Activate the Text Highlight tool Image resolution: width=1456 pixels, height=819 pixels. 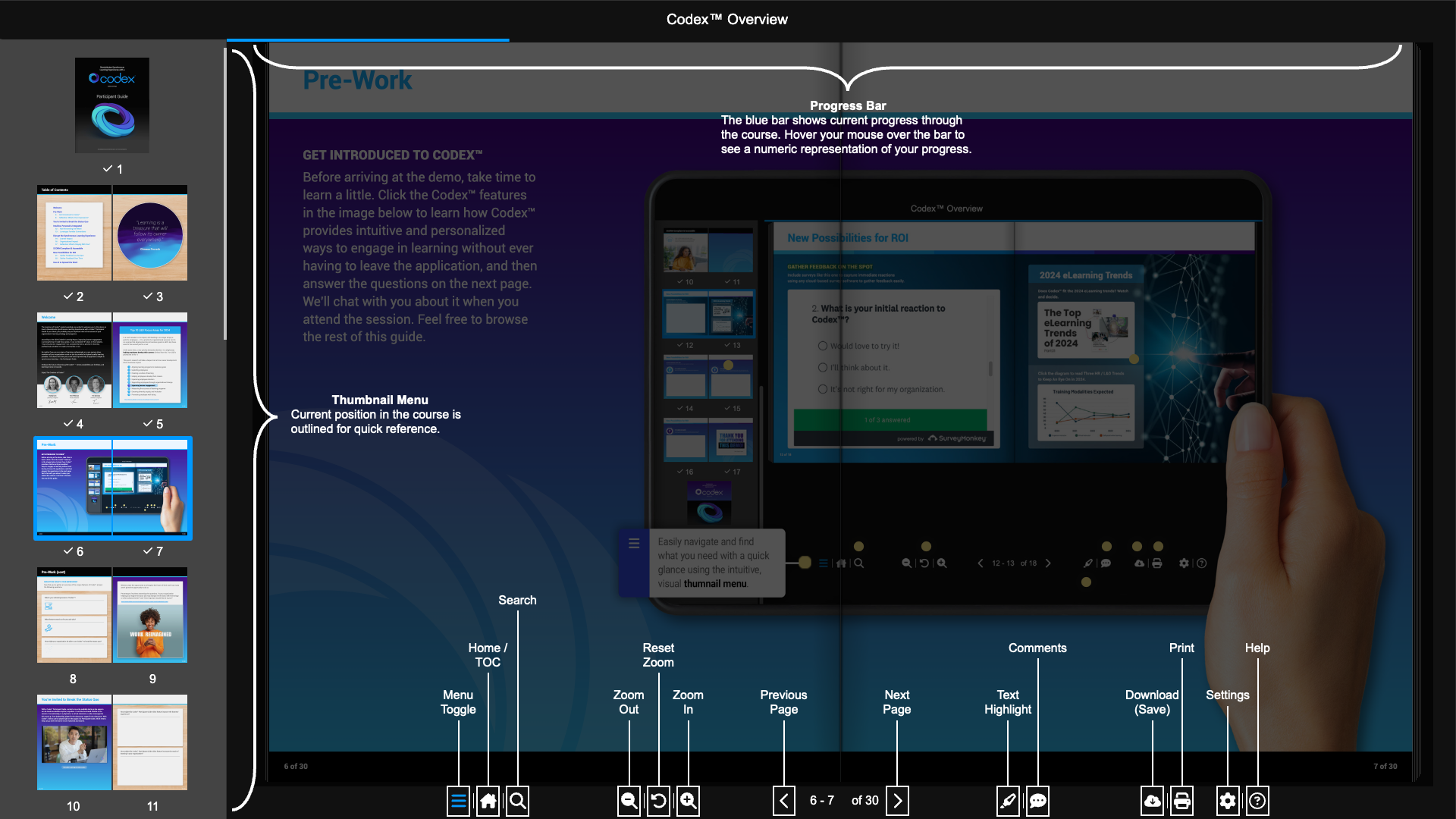[1008, 801]
